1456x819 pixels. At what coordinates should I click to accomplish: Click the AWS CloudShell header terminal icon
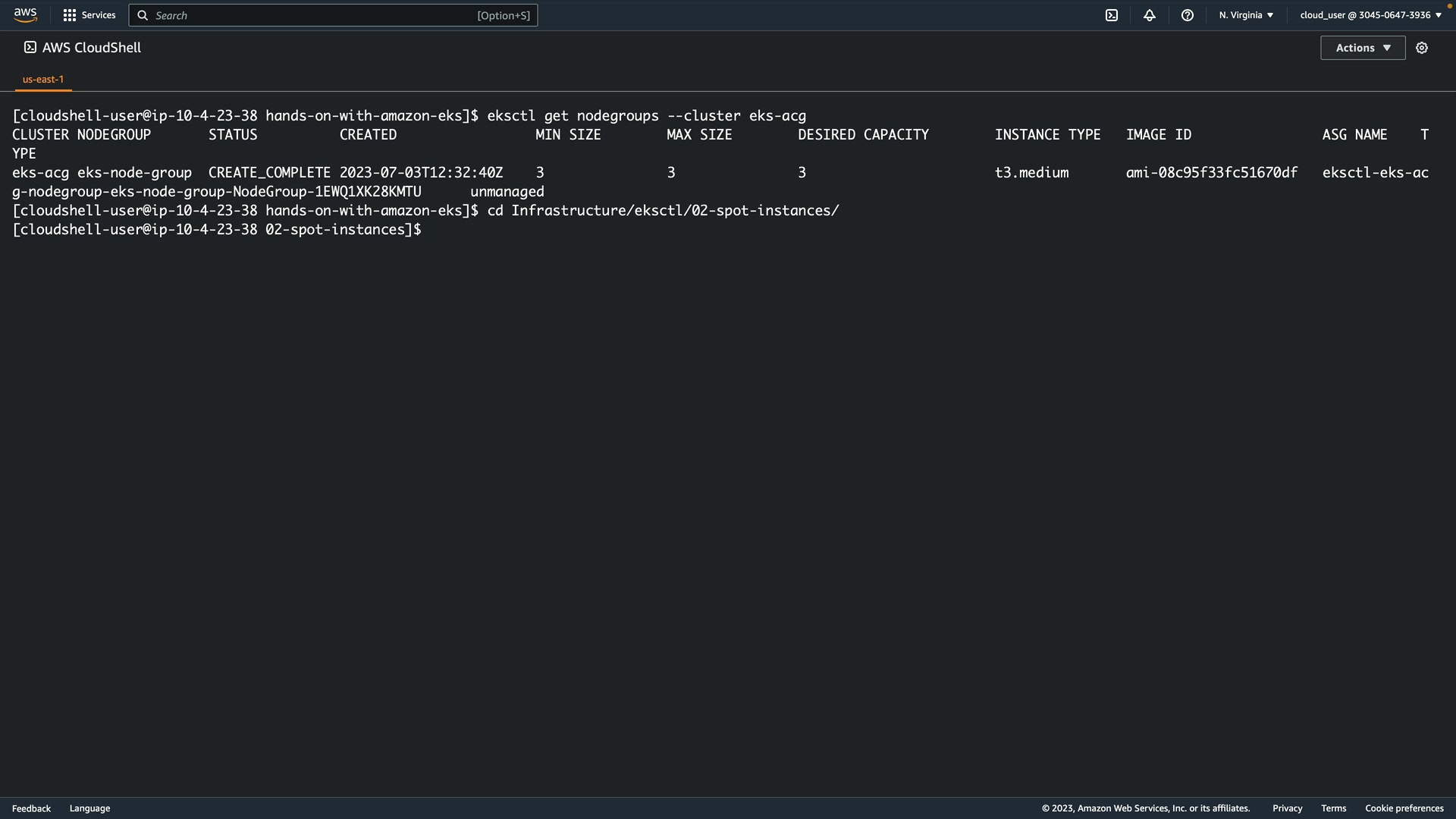30,47
